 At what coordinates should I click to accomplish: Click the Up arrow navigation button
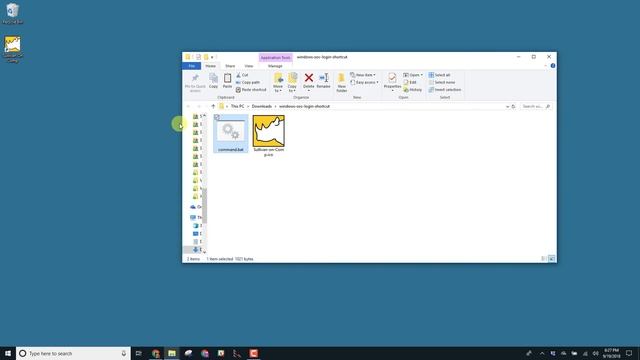tap(213, 107)
